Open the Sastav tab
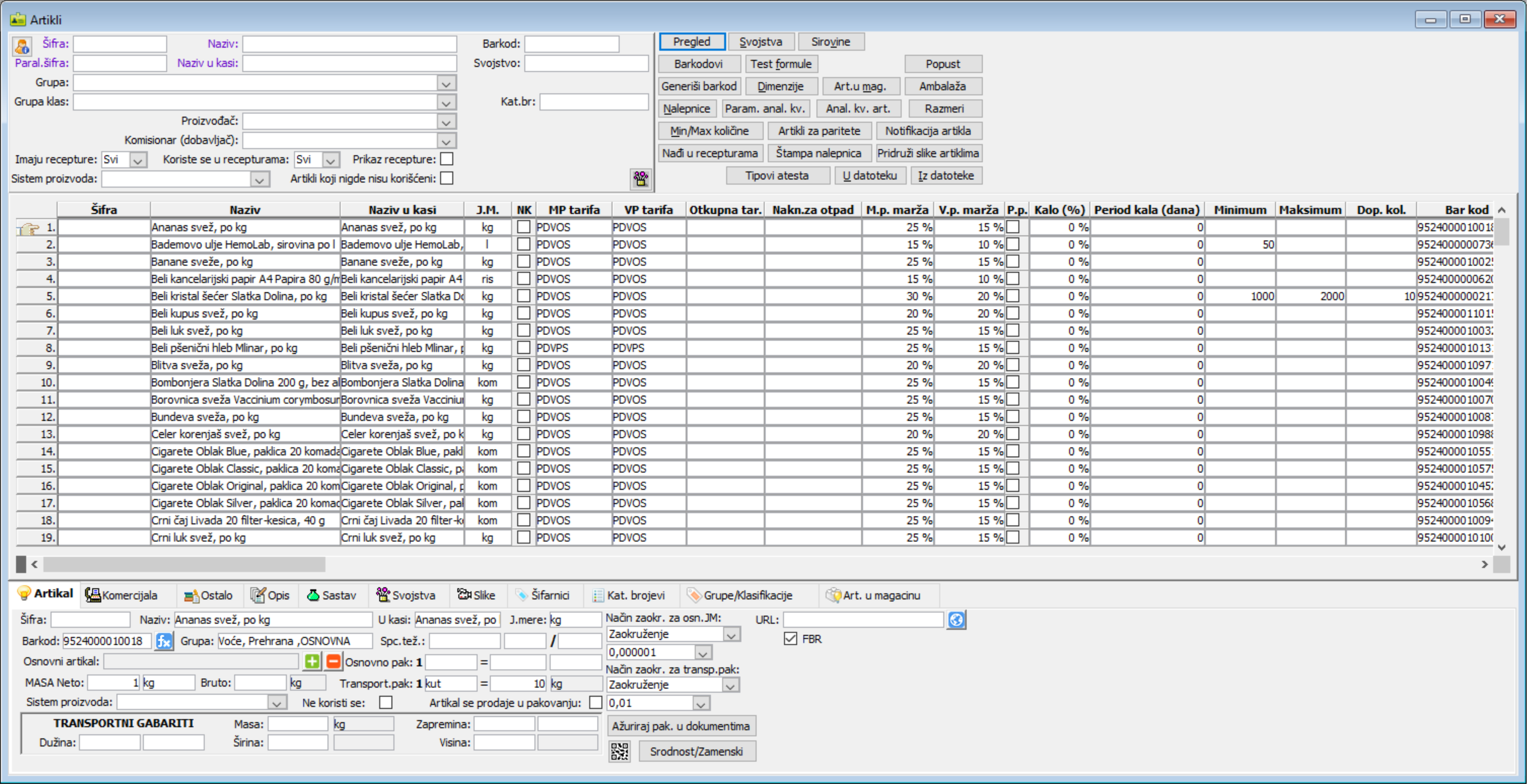Viewport: 1527px width, 784px height. pos(332,595)
